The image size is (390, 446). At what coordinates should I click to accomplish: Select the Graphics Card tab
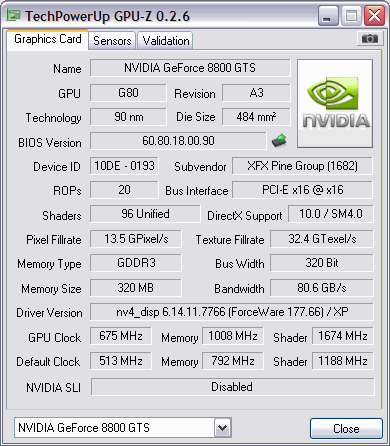[47, 39]
